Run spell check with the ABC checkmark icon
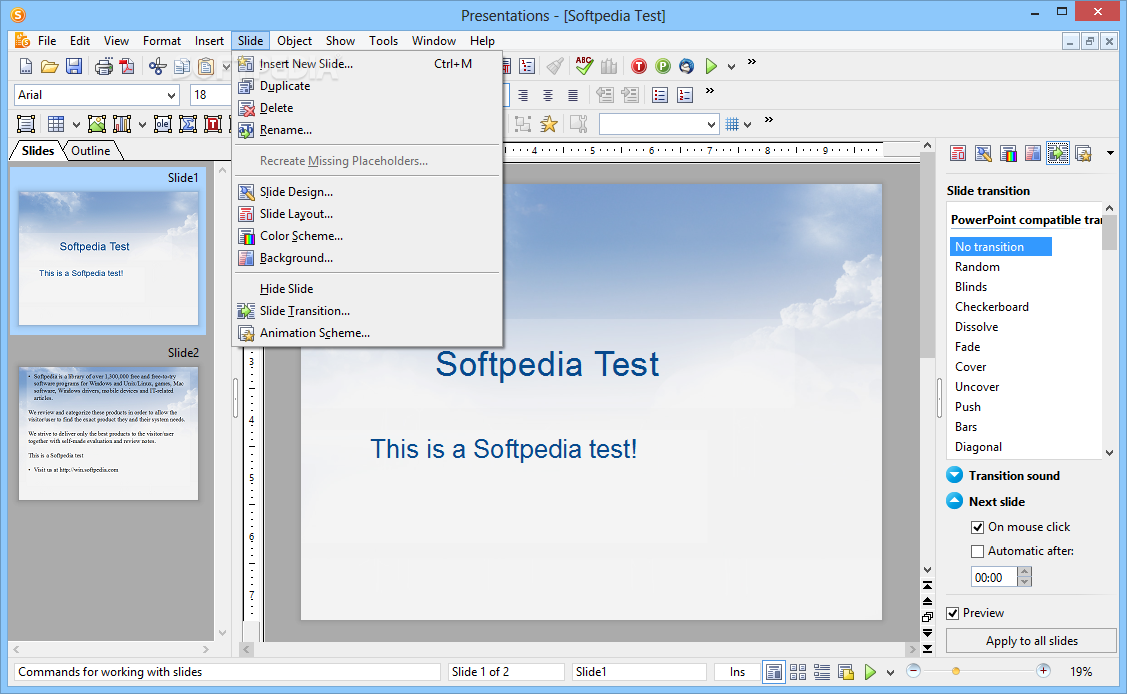This screenshot has height=694, width=1127. tap(584, 66)
